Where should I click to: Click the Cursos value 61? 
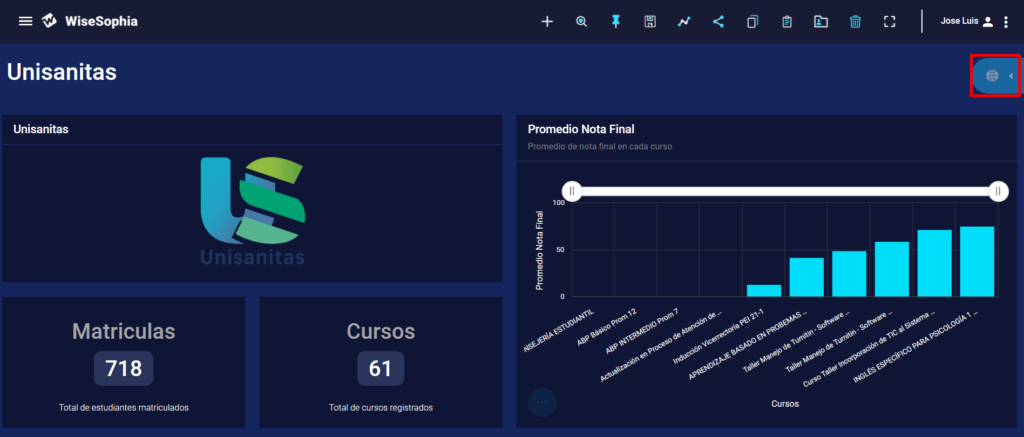tap(380, 369)
